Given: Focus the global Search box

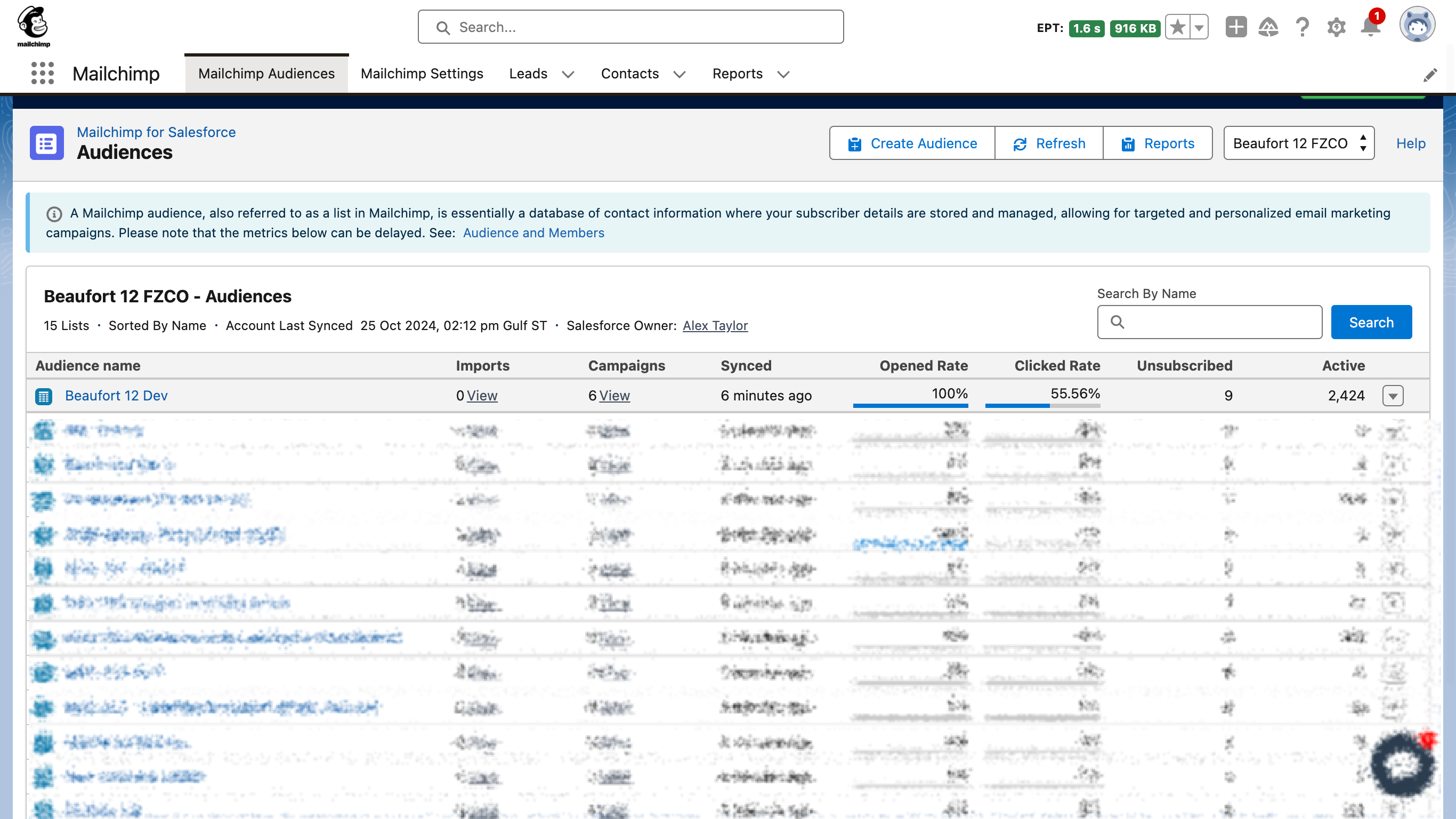Looking at the screenshot, I should click(x=630, y=27).
